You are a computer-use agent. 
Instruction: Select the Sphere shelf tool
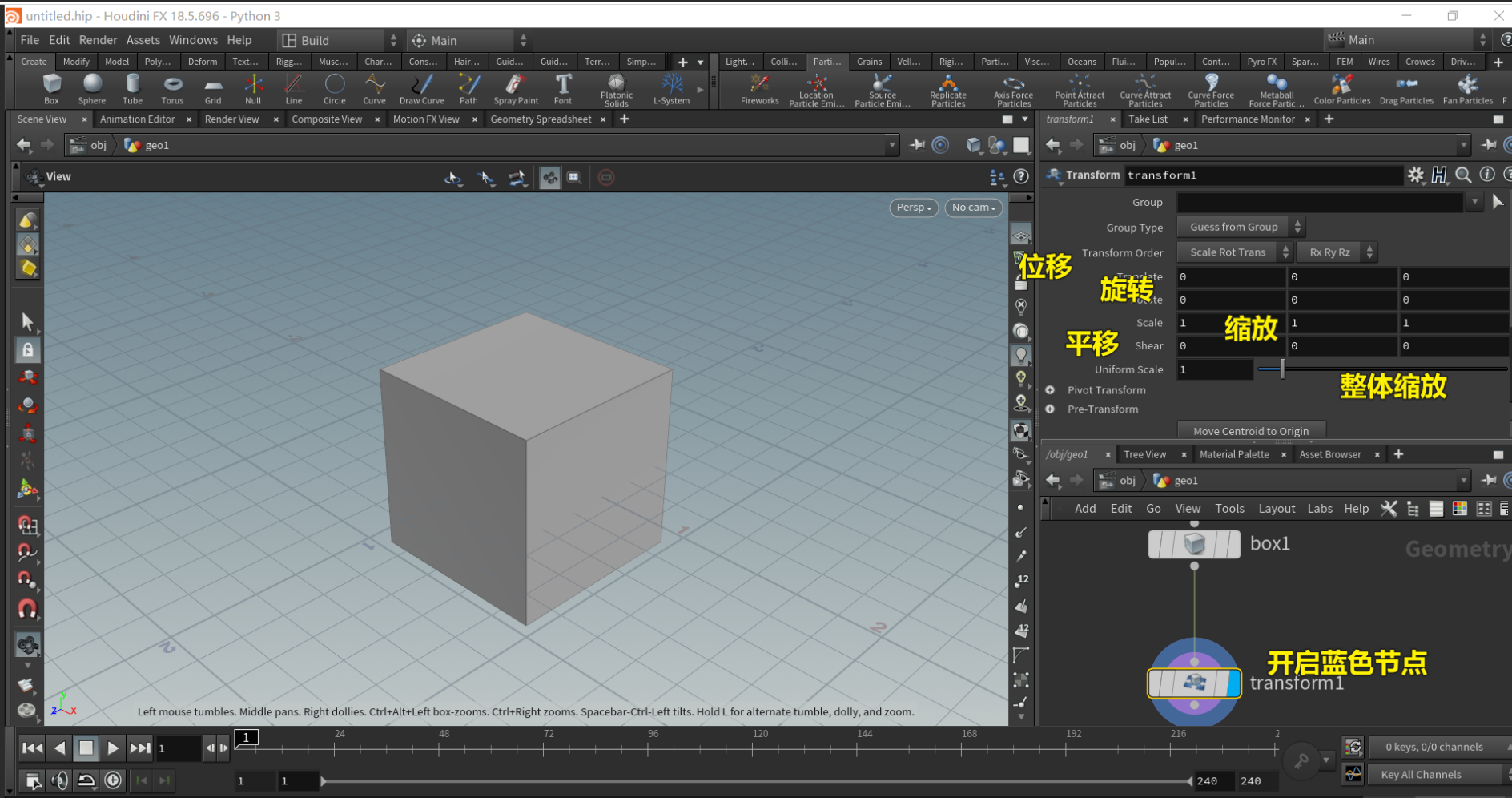pos(92,89)
